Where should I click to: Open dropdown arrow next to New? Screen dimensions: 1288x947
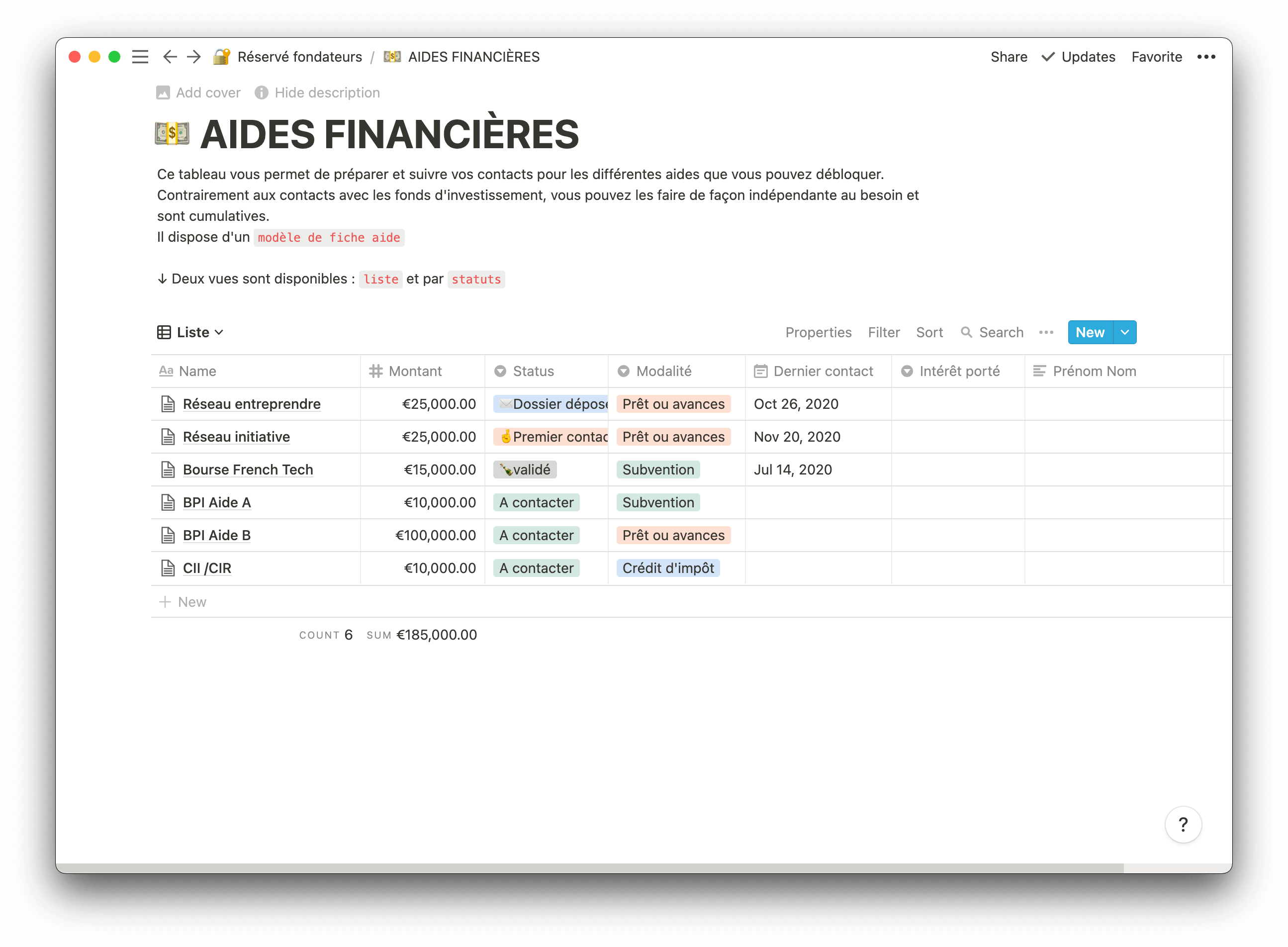tap(1124, 332)
